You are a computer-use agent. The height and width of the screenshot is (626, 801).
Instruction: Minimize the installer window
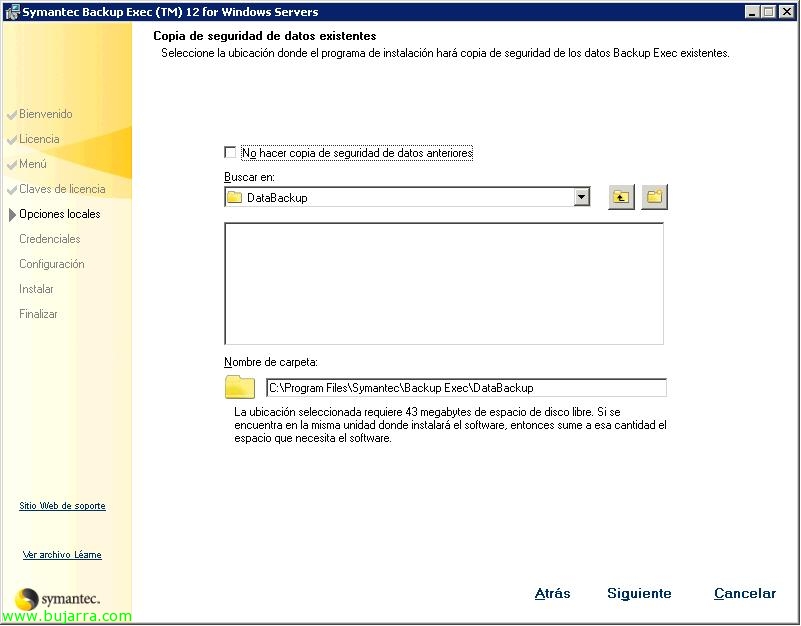click(751, 11)
